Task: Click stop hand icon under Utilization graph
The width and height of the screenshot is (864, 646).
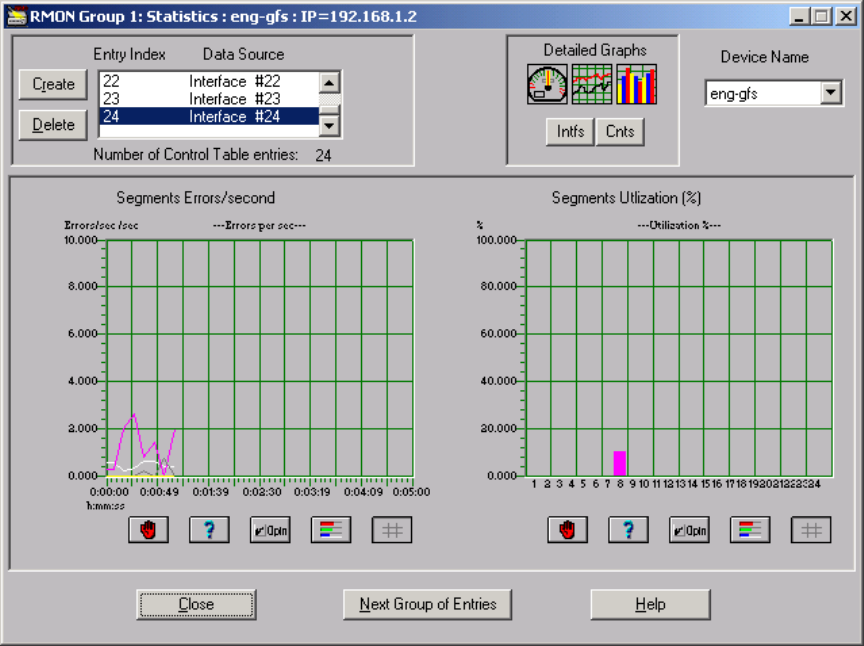Action: point(567,530)
